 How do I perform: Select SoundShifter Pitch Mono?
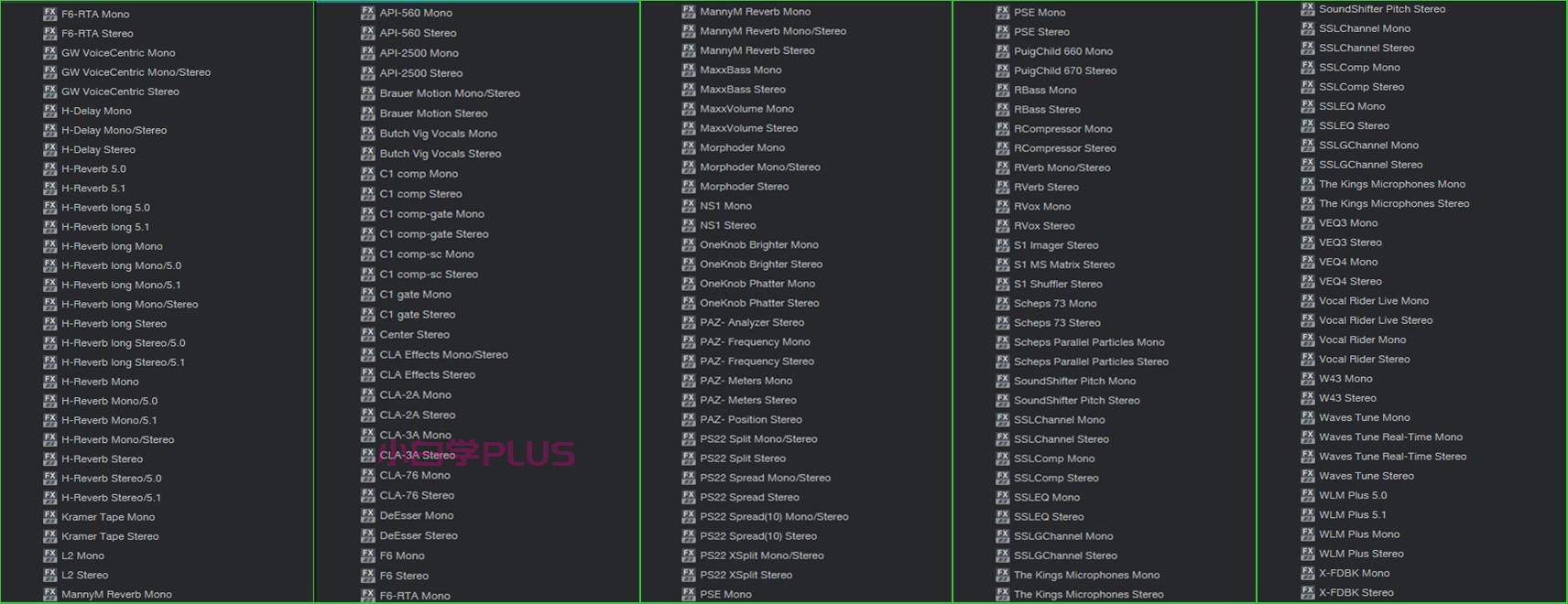1074,381
